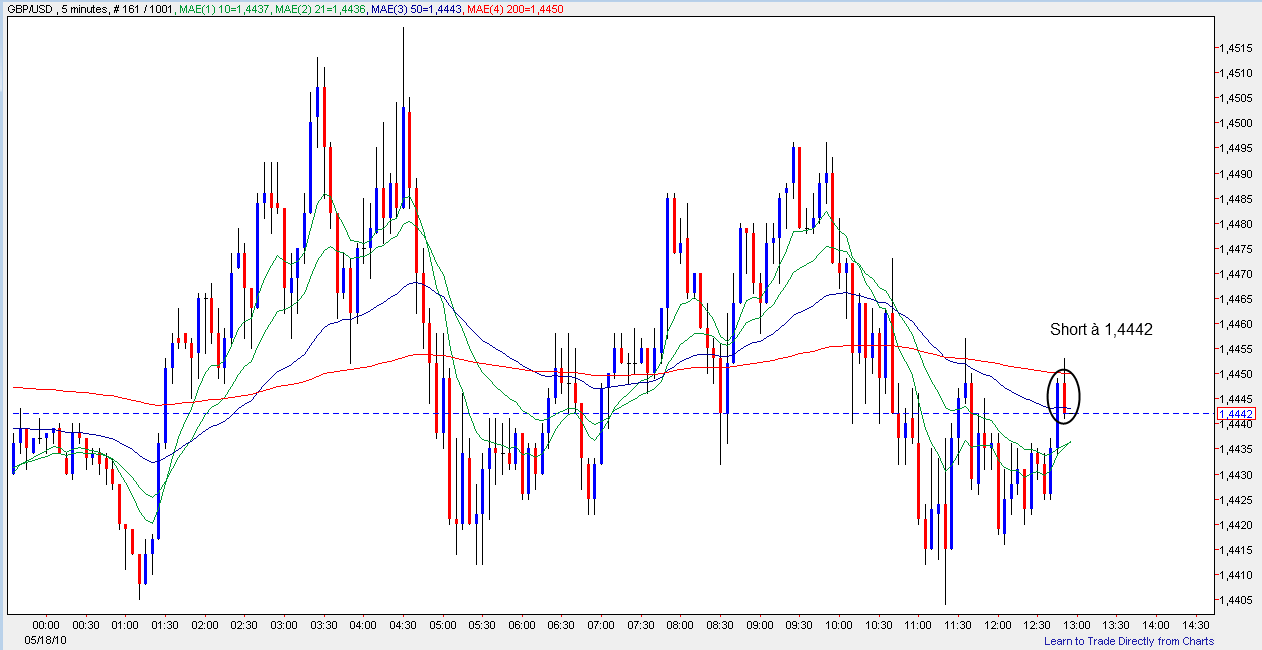Click the 1,4410 price axis label
Image resolution: width=1262 pixels, height=650 pixels.
1235,575
